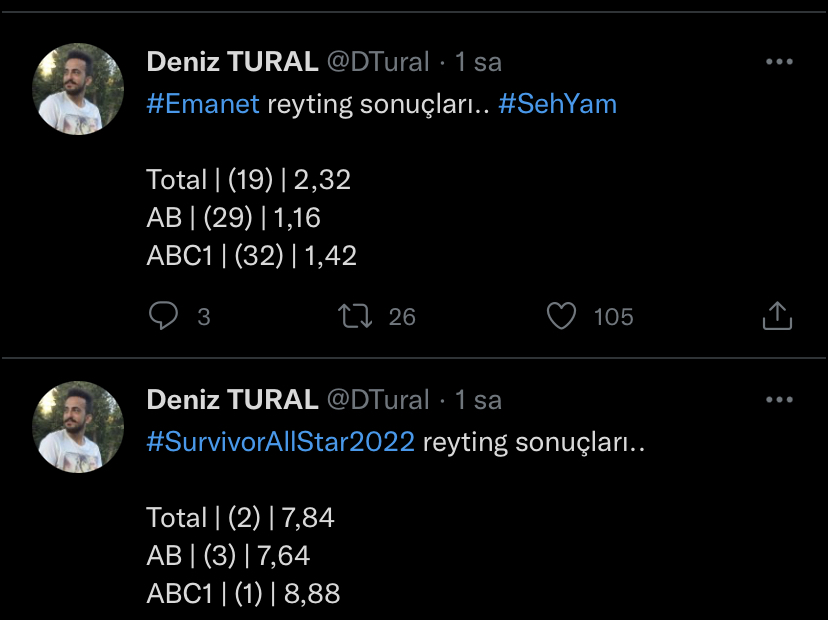Open Deniz TURAL's name on the #Emanet tweet
Image resolution: width=828 pixels, height=620 pixels.
pyautogui.click(x=232, y=62)
